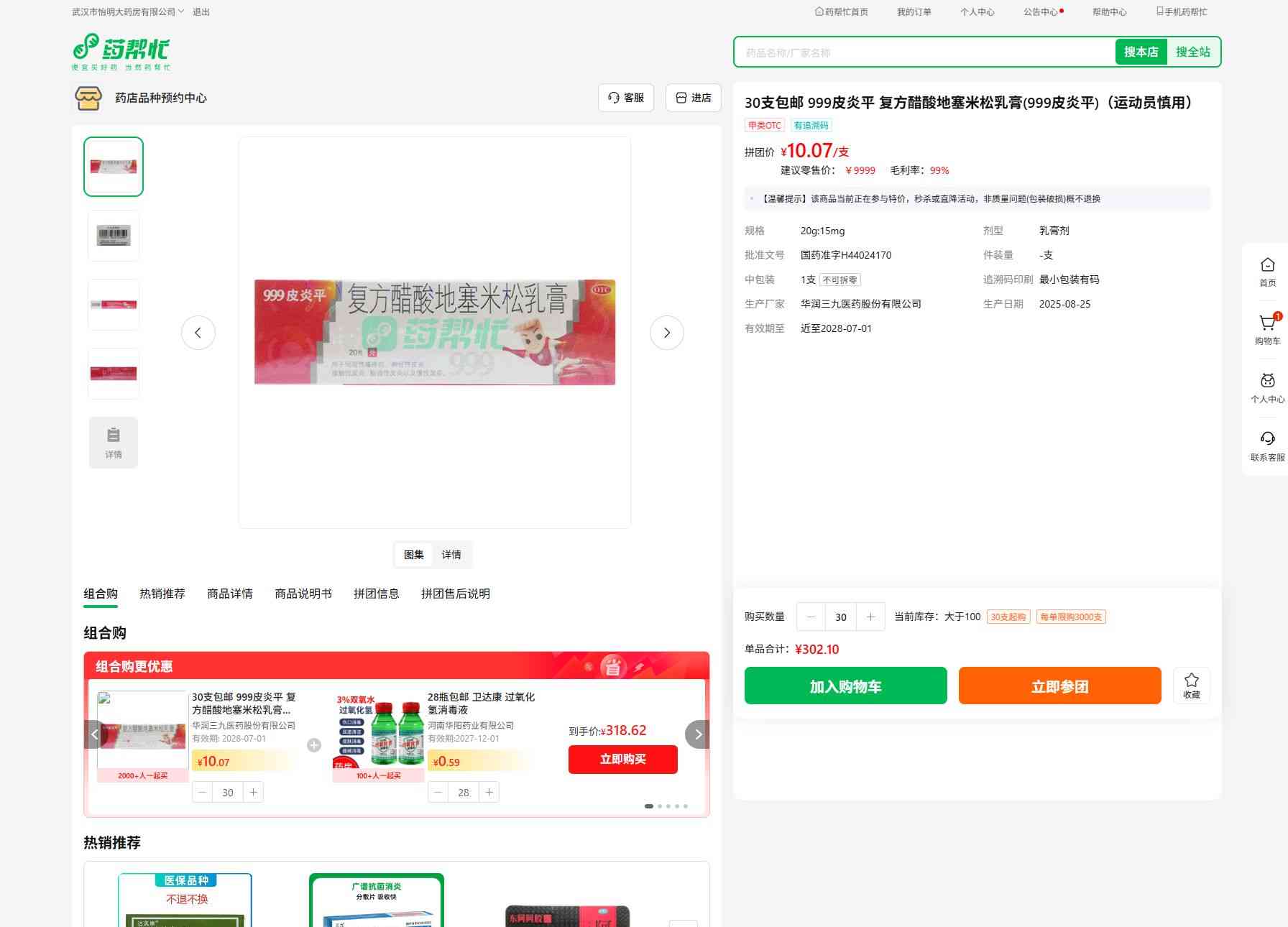Select the barcode thumbnail image

point(114,236)
